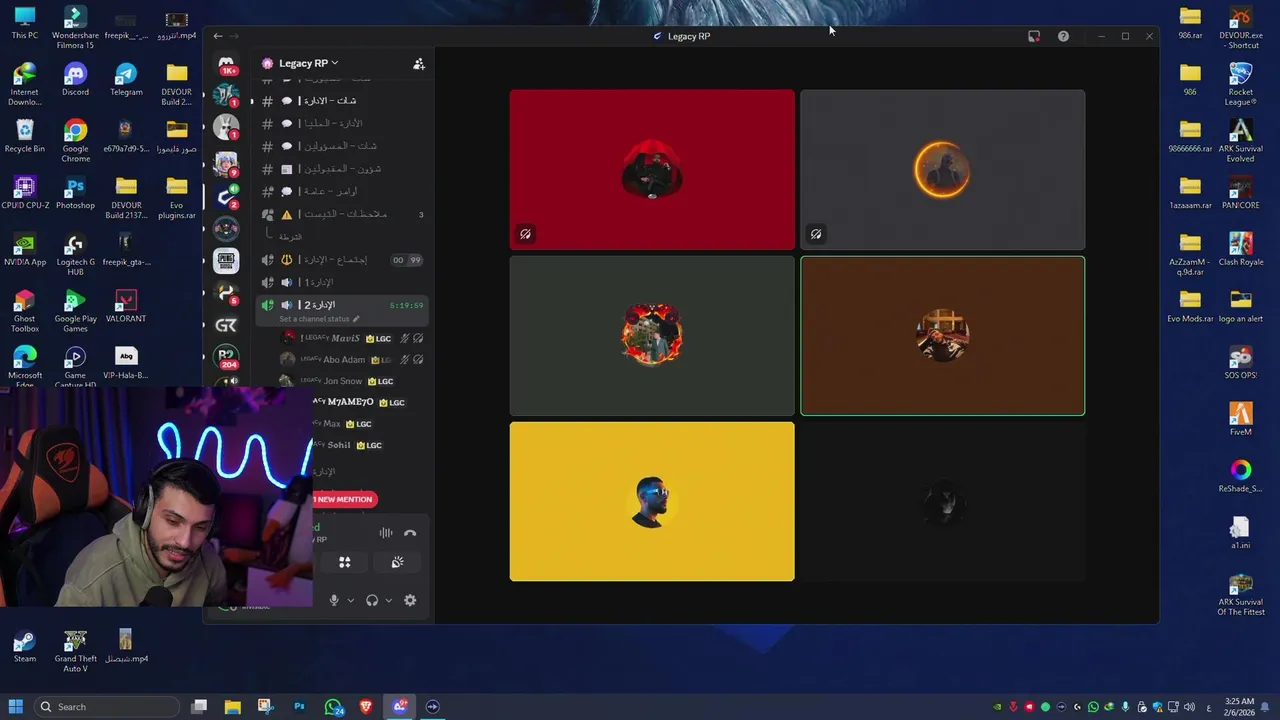This screenshot has width=1280, height=720.
Task: Open the شؤون - المقبولين channel
Action: click(x=342, y=169)
